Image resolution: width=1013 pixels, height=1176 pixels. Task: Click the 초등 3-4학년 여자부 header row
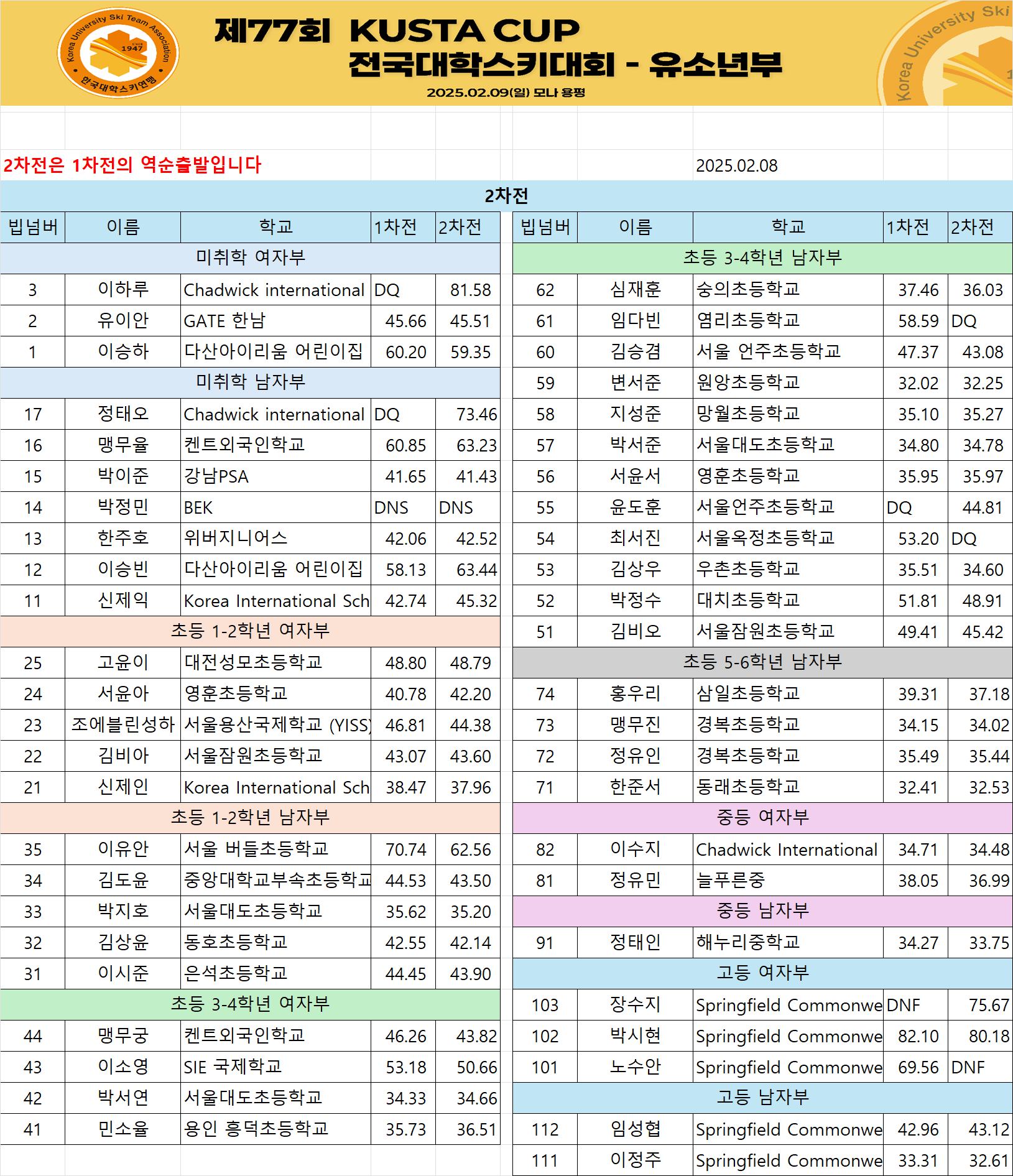pos(250,1004)
